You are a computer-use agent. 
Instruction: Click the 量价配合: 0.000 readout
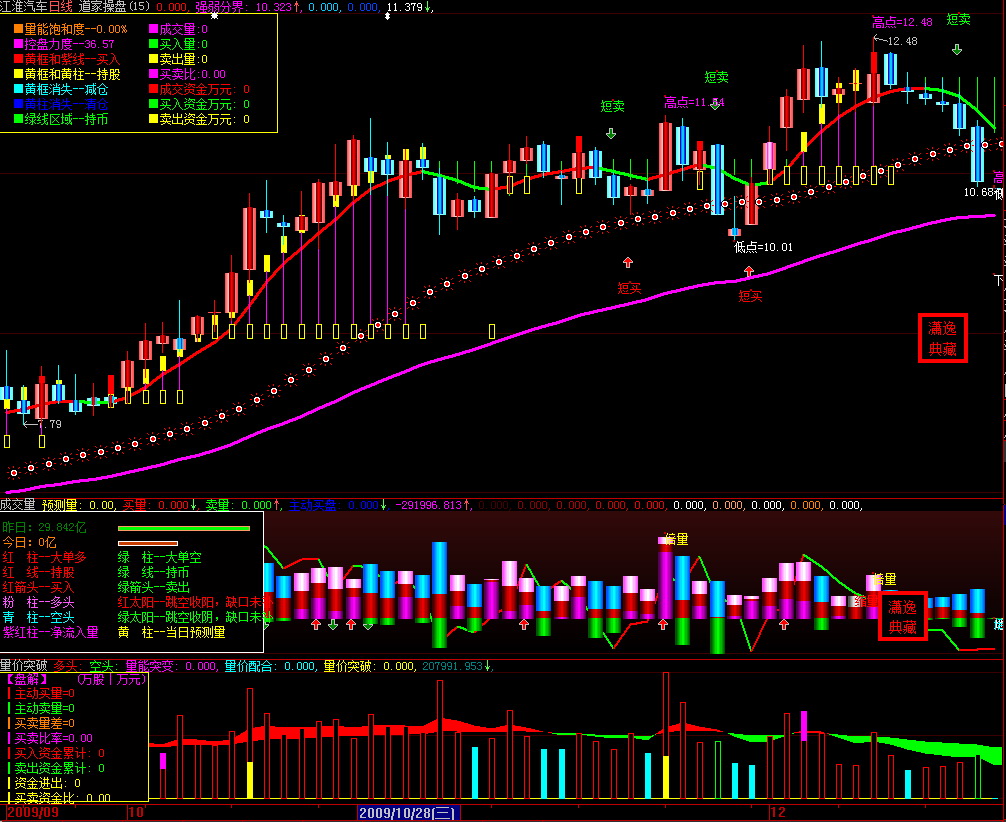270,666
